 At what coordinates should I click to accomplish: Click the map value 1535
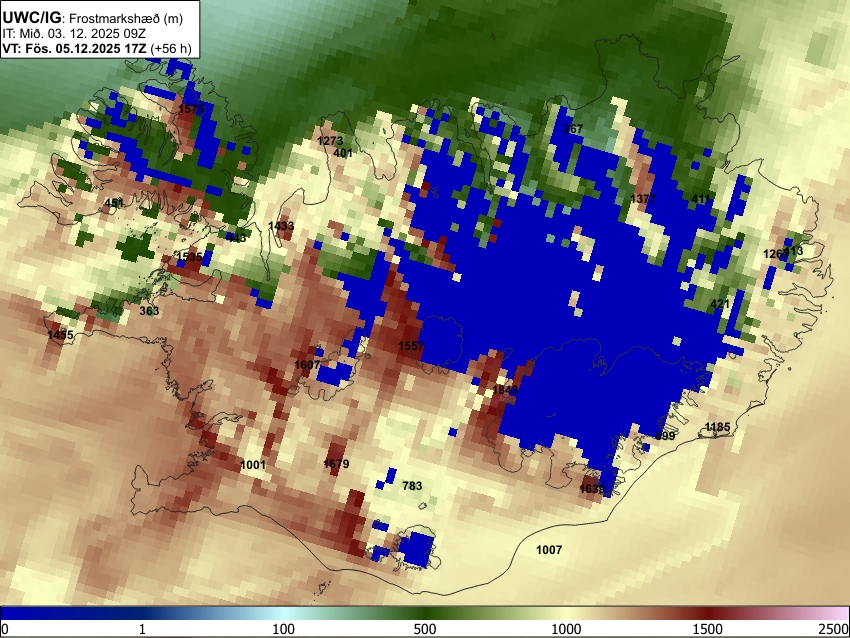point(190,256)
